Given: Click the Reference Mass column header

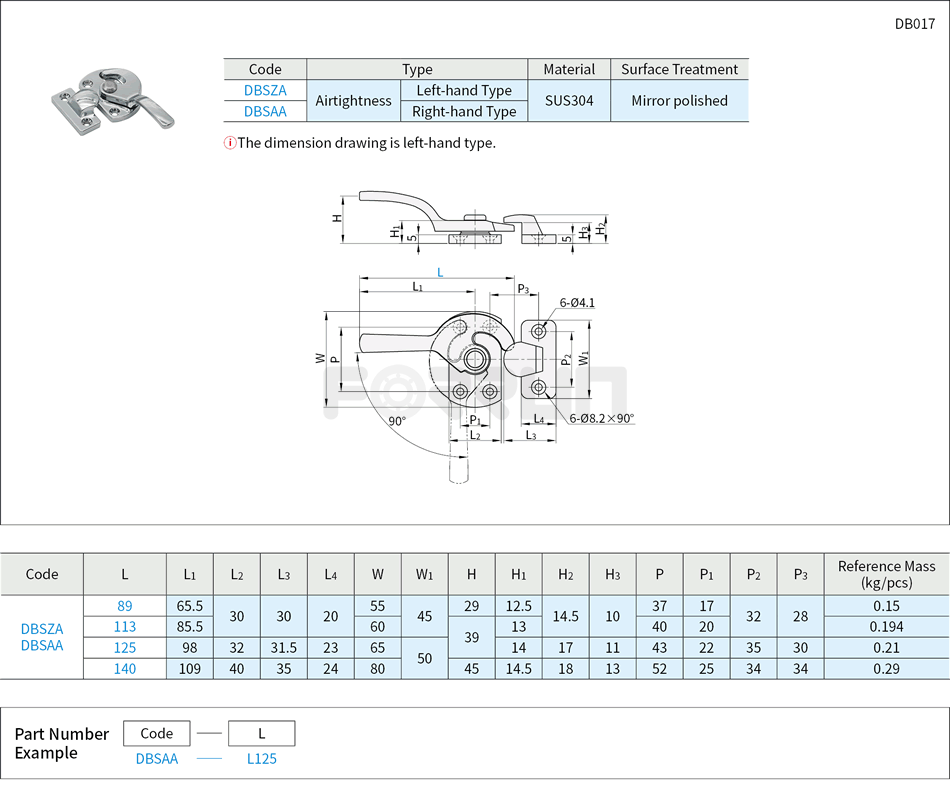Looking at the screenshot, I should tap(885, 574).
